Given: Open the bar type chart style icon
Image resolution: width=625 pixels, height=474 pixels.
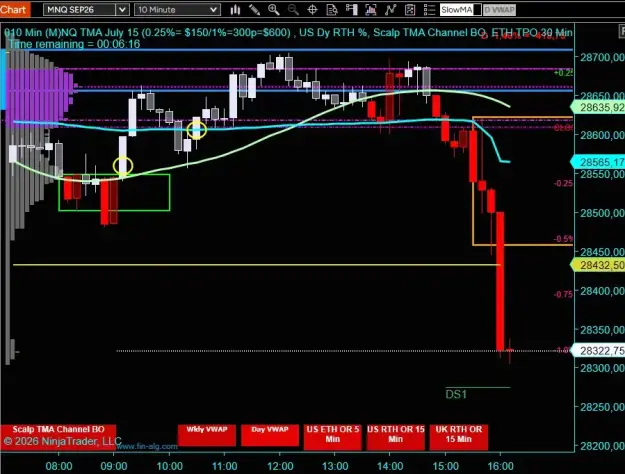Looking at the screenshot, I should [235, 10].
